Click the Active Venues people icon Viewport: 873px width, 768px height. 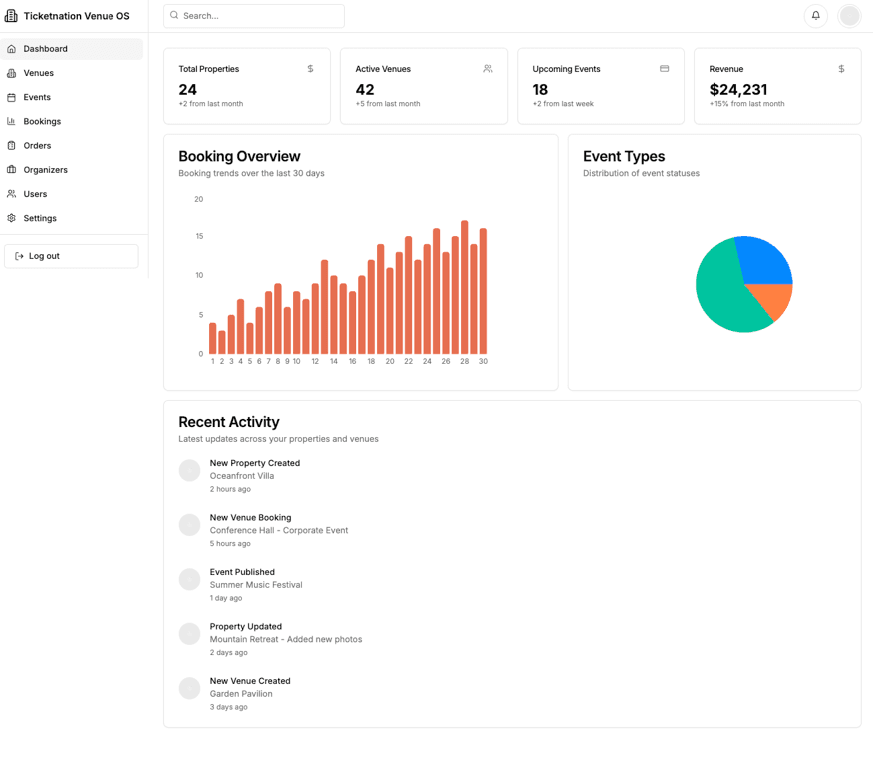point(488,69)
